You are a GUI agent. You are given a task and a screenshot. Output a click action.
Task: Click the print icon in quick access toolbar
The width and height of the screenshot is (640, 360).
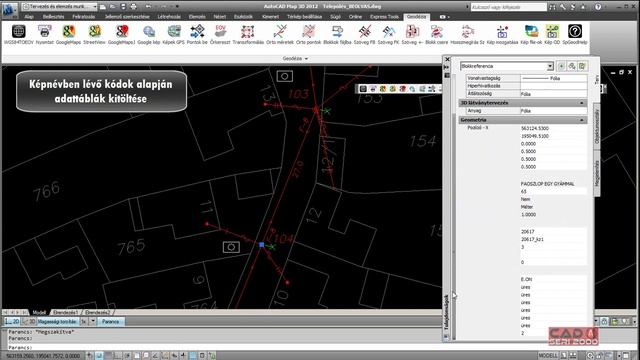(x=134, y=7)
